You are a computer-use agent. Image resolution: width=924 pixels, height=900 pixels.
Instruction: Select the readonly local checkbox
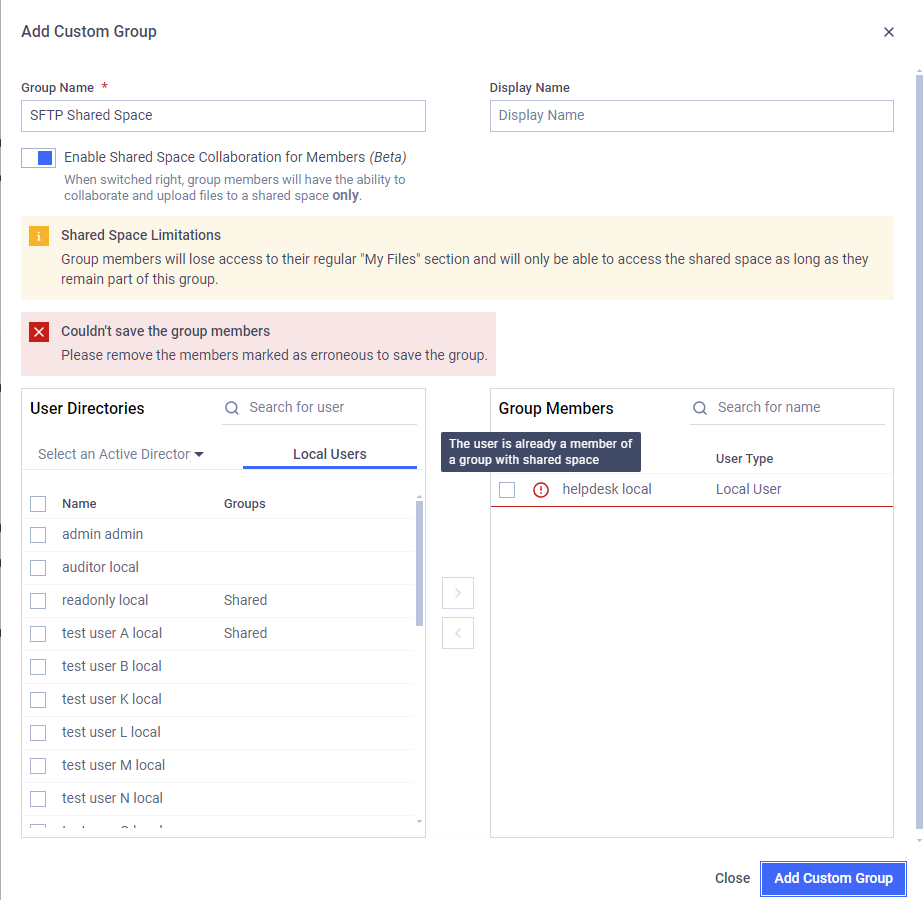(38, 601)
